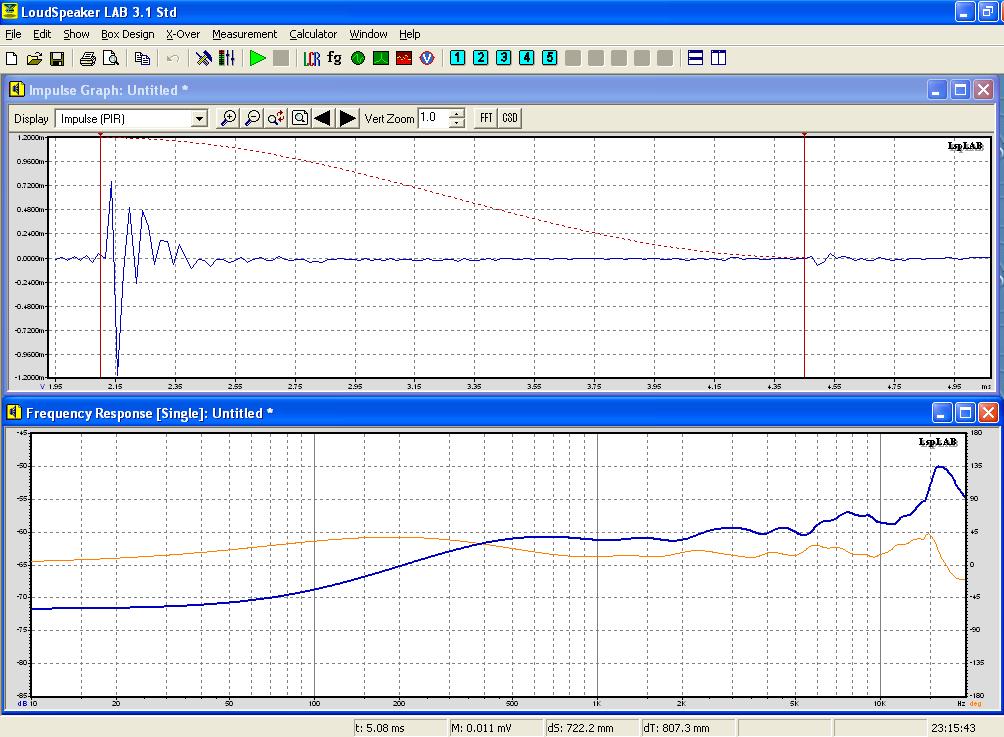Screen dimensions: 1004x737
Task: Click the green circular oscilloscope icon
Action: pos(358,58)
